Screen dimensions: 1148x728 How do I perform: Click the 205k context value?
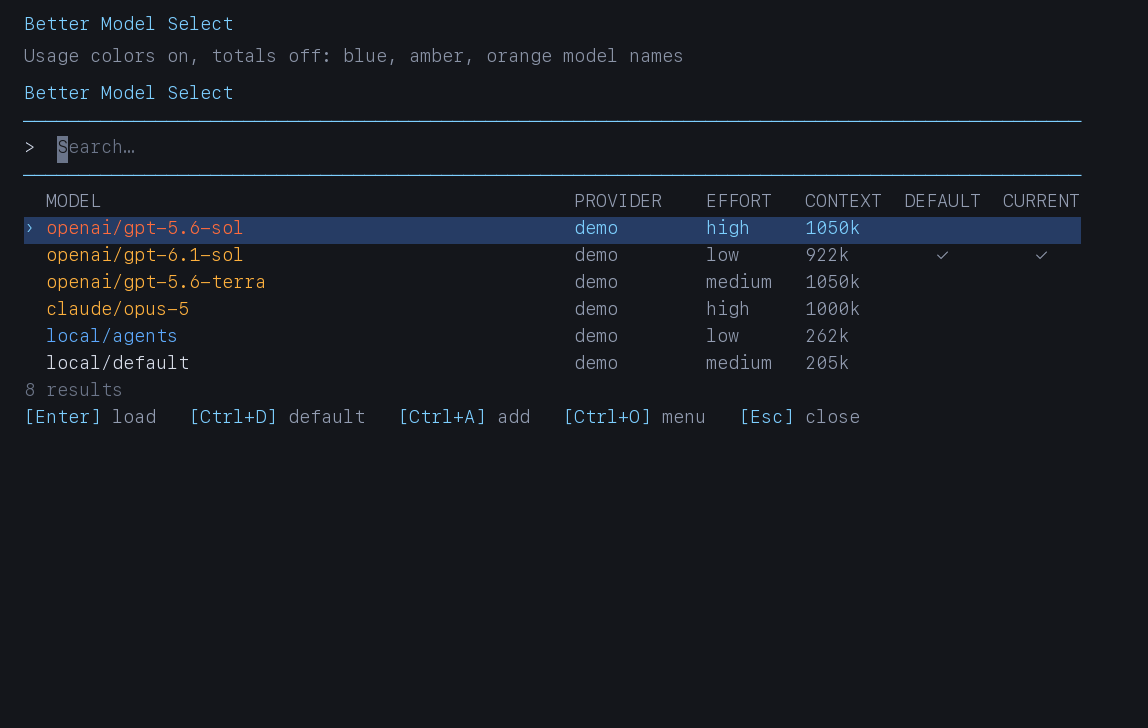click(x=827, y=364)
